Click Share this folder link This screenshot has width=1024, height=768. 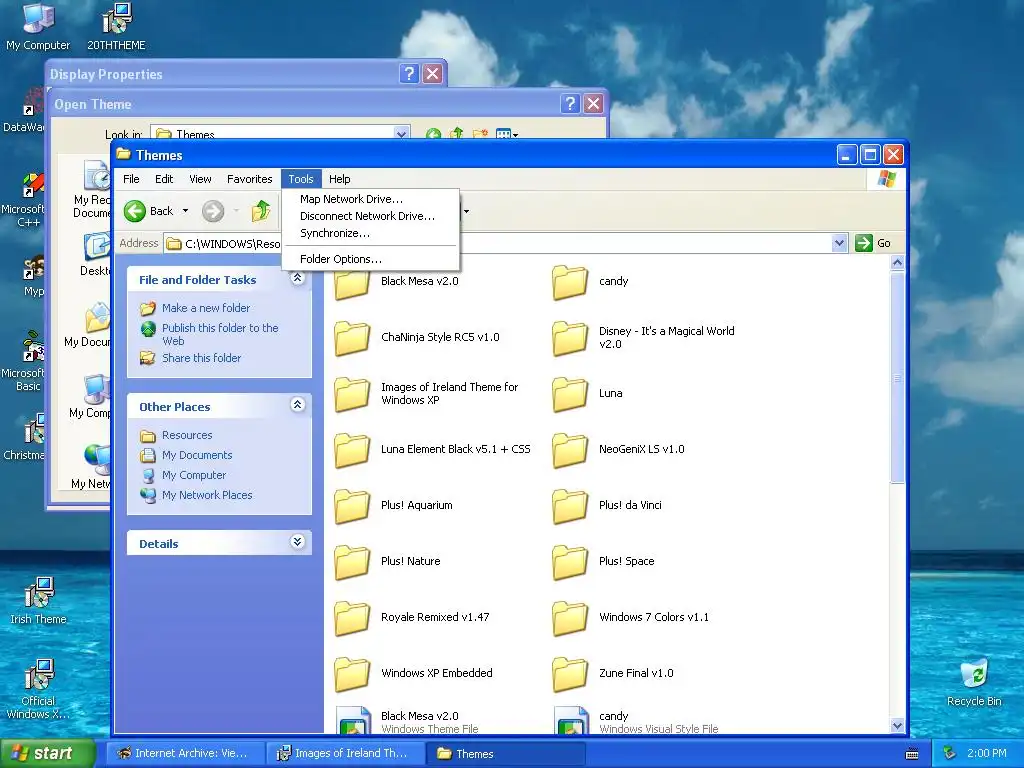(201, 358)
